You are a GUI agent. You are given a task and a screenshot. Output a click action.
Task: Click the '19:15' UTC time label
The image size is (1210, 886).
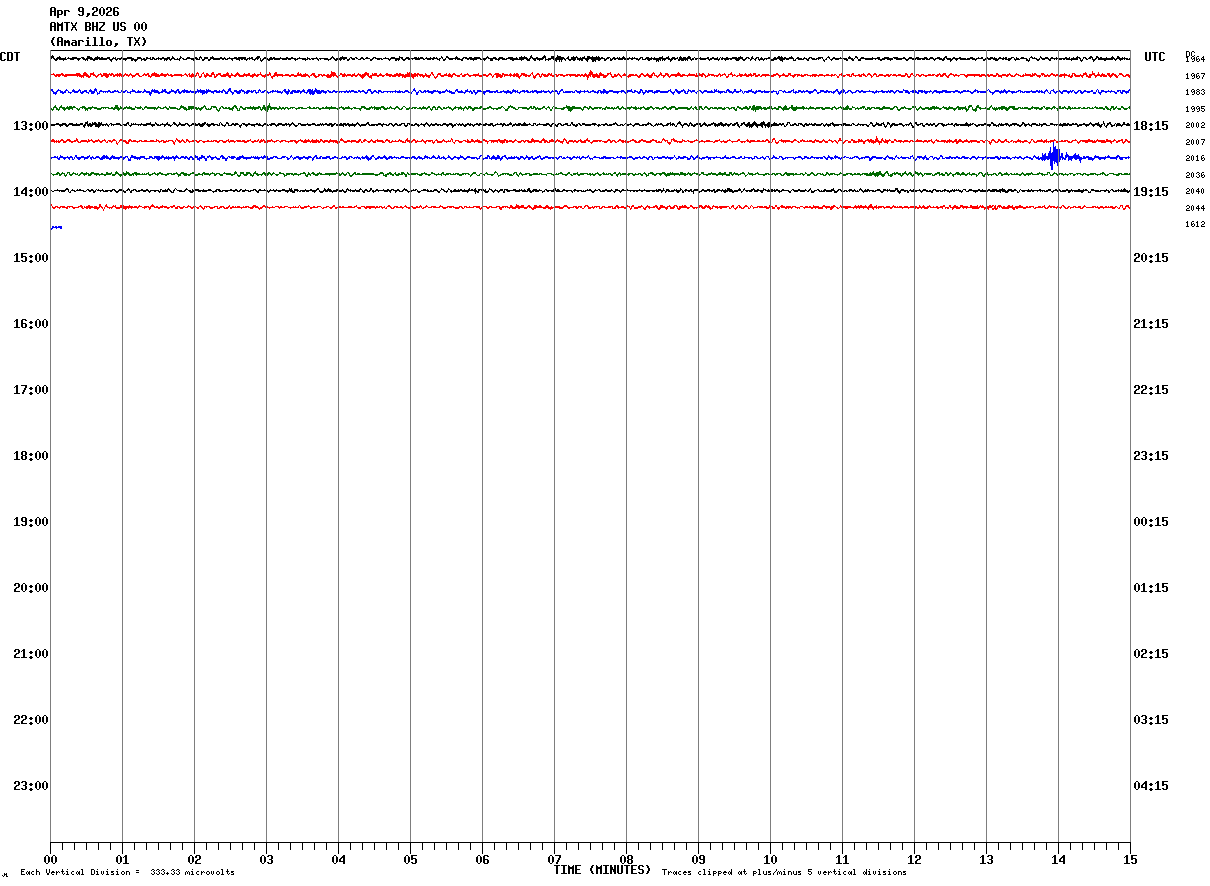pyautogui.click(x=1151, y=192)
